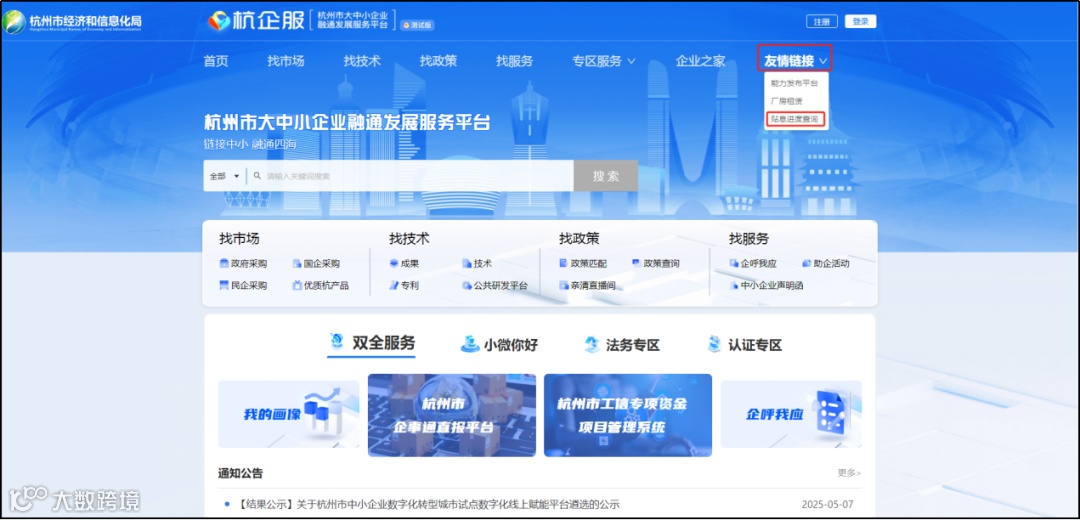This screenshot has width=1080, height=520.
Task: Click the 企呼我应 icon in 找服务 panel
Action: (x=734, y=263)
